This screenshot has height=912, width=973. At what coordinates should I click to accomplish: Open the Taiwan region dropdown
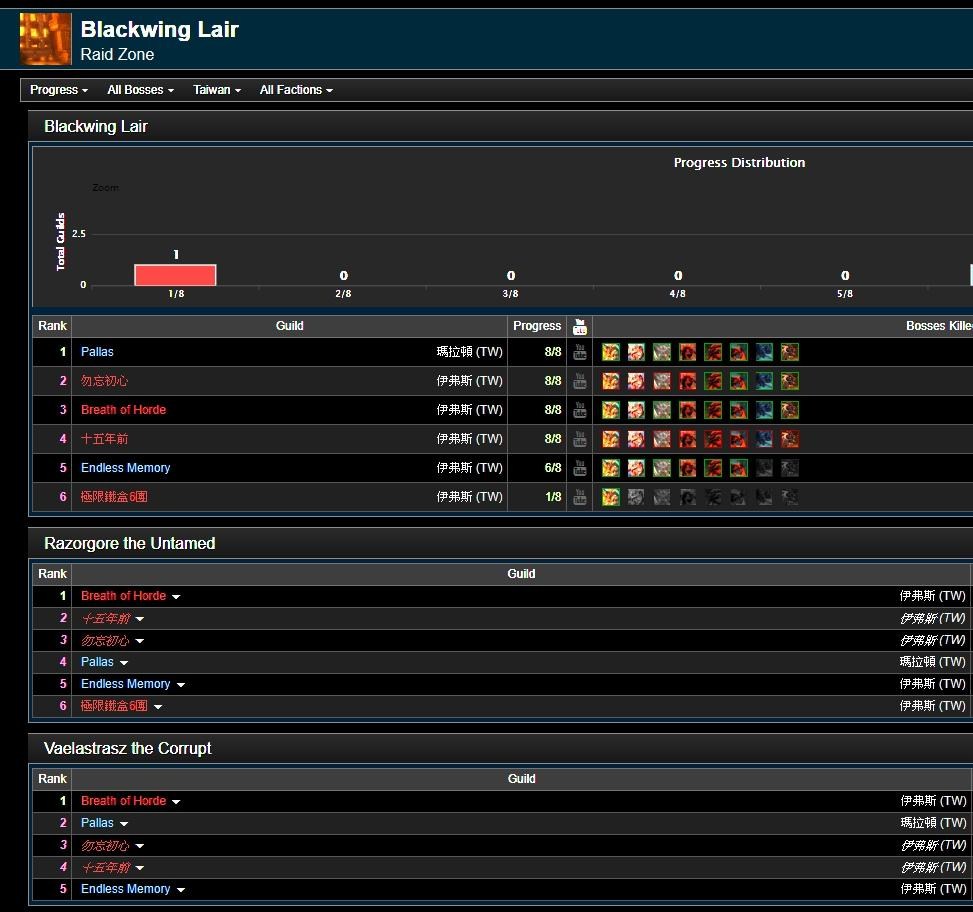[217, 90]
